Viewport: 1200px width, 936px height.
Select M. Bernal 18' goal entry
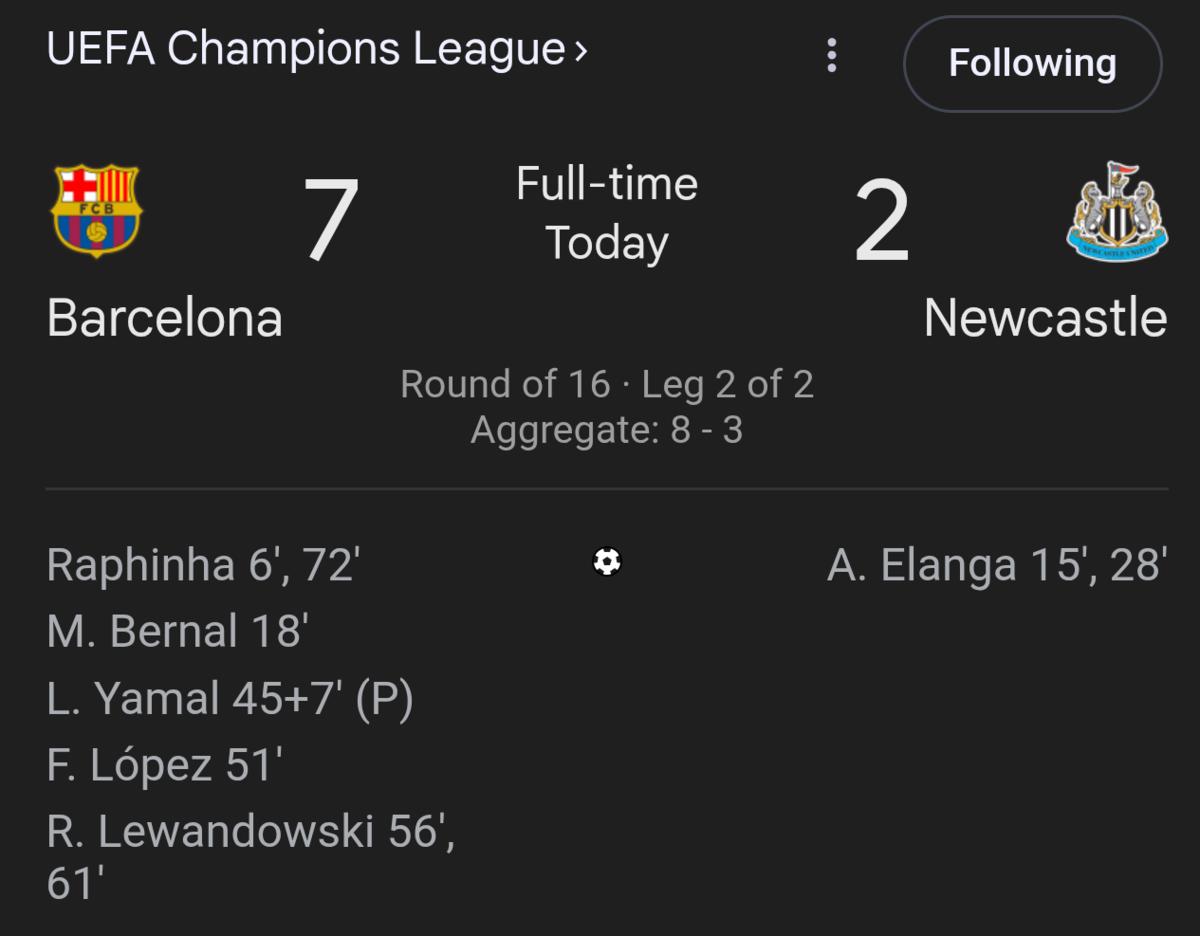point(177,631)
